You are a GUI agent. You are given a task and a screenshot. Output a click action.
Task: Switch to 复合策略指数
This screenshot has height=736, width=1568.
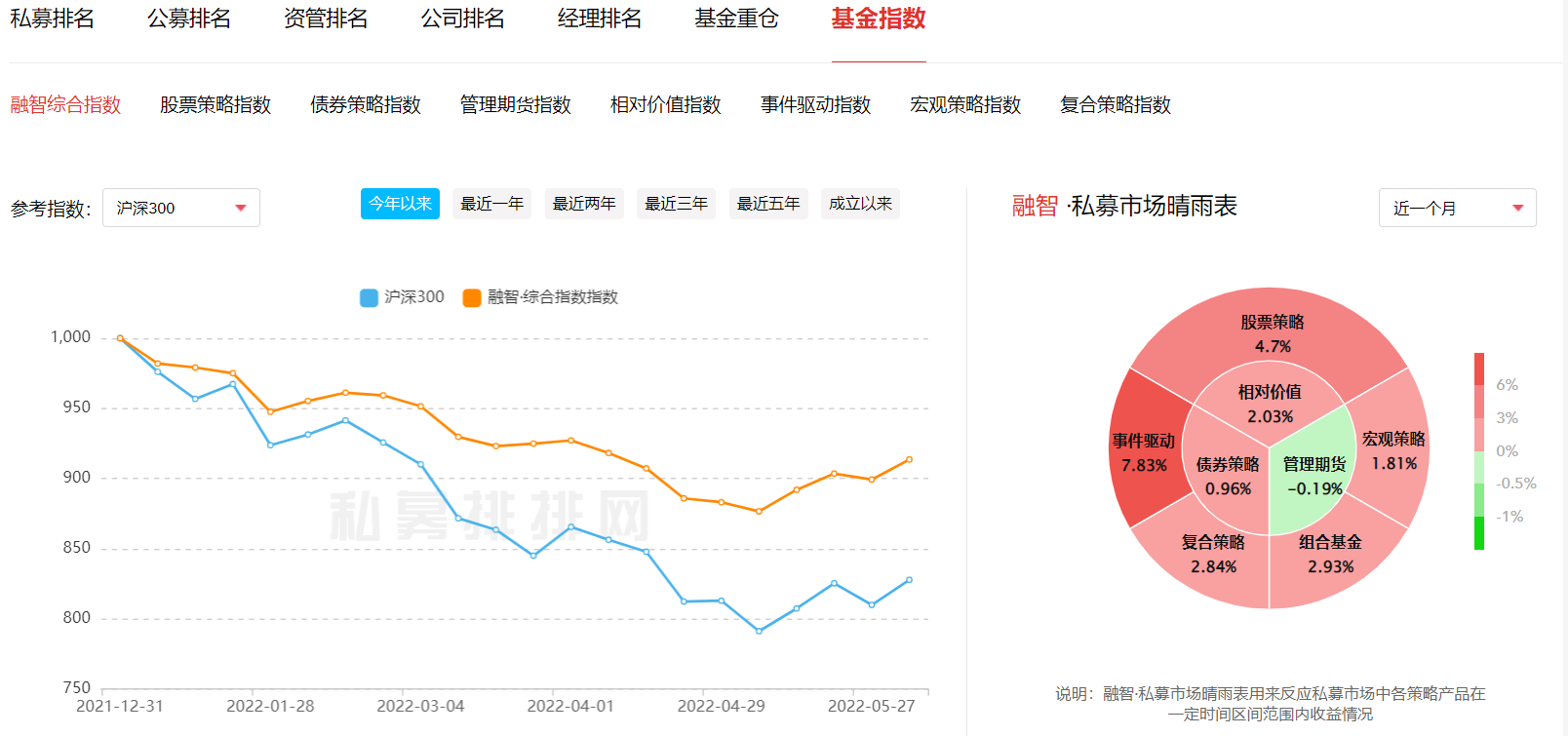coord(1116,104)
